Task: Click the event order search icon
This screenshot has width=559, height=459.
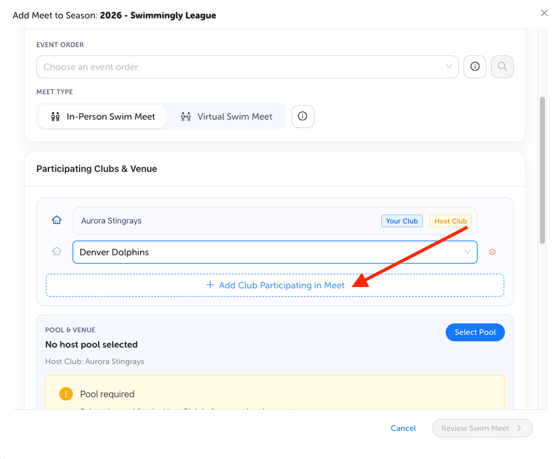Action: pyautogui.click(x=502, y=67)
